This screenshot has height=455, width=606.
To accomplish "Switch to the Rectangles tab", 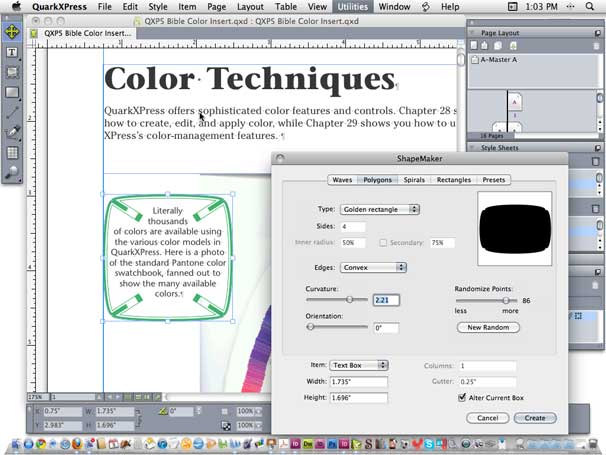I will click(454, 180).
